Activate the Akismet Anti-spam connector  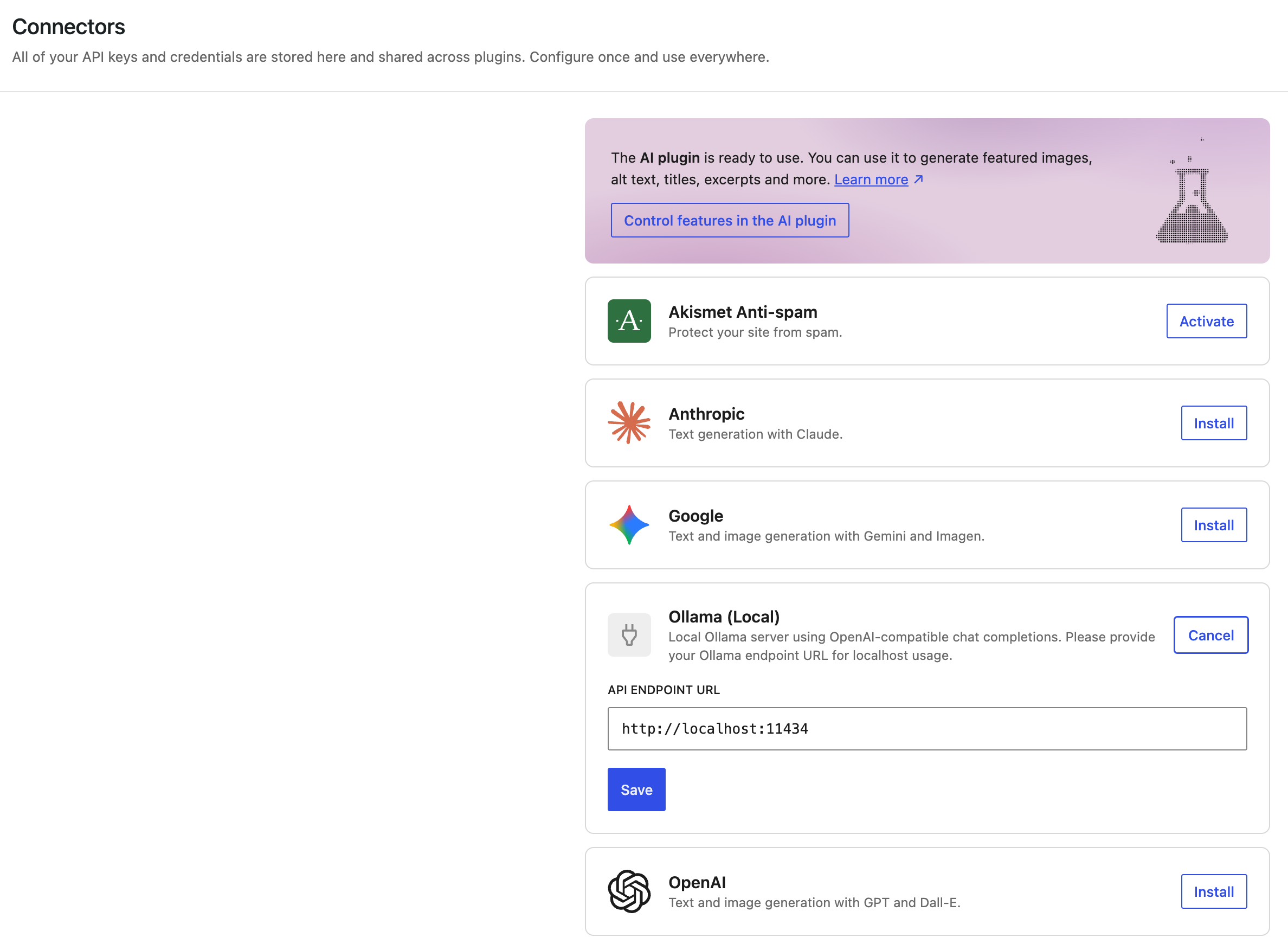pos(1206,321)
